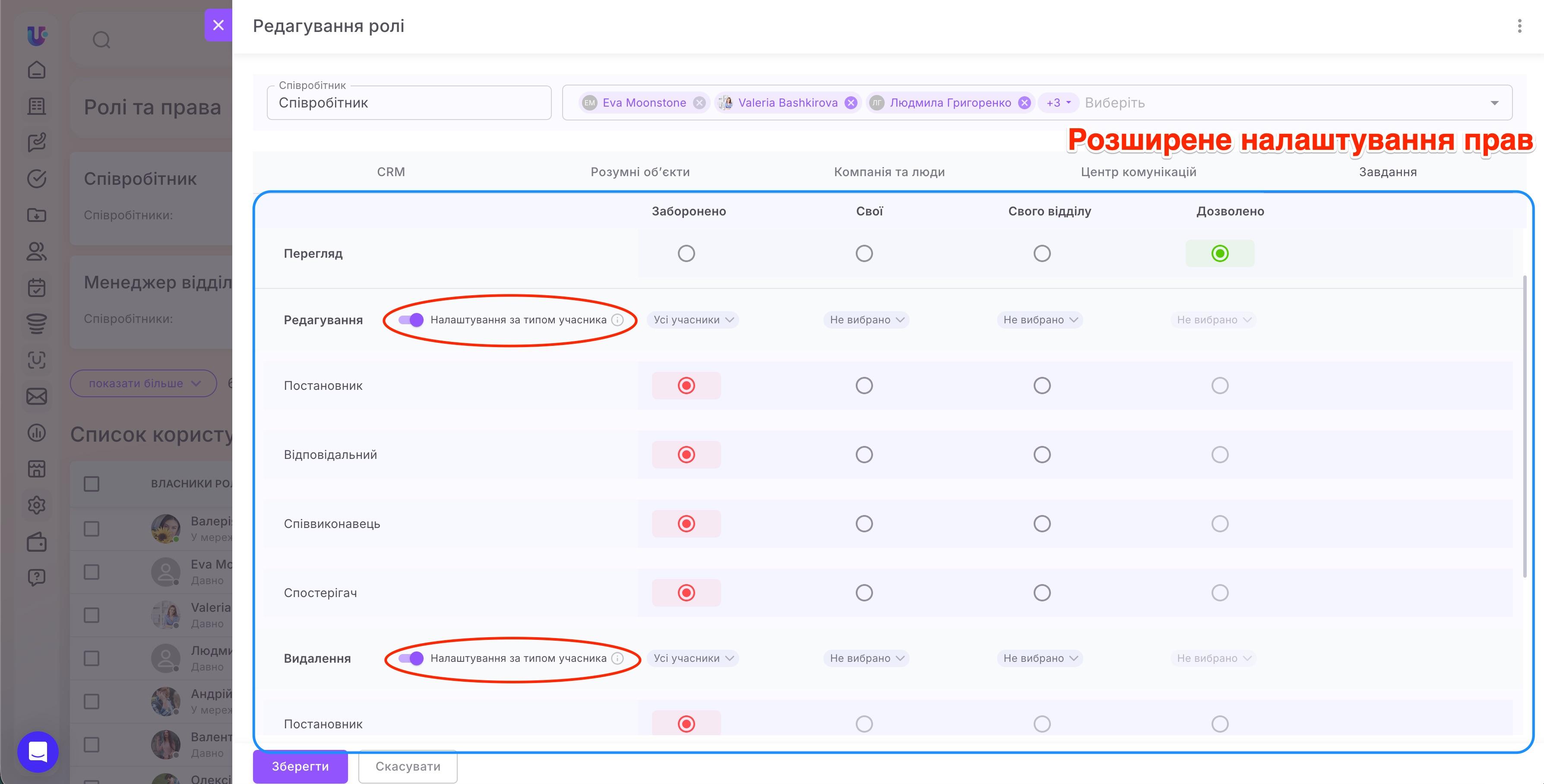1544x784 pixels.
Task: Expand показати більше button
Action: coord(144,384)
